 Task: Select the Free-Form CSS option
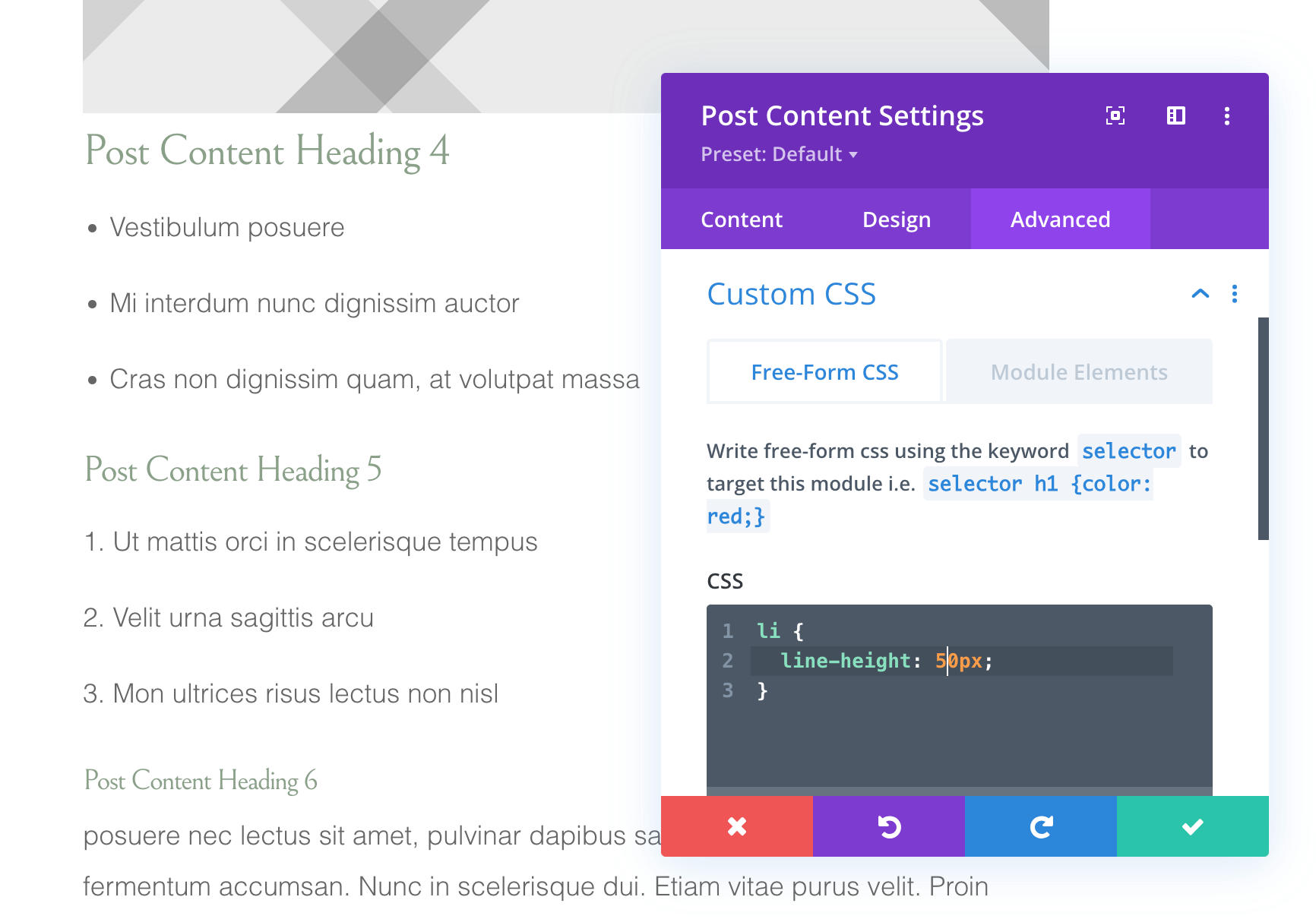pos(824,372)
